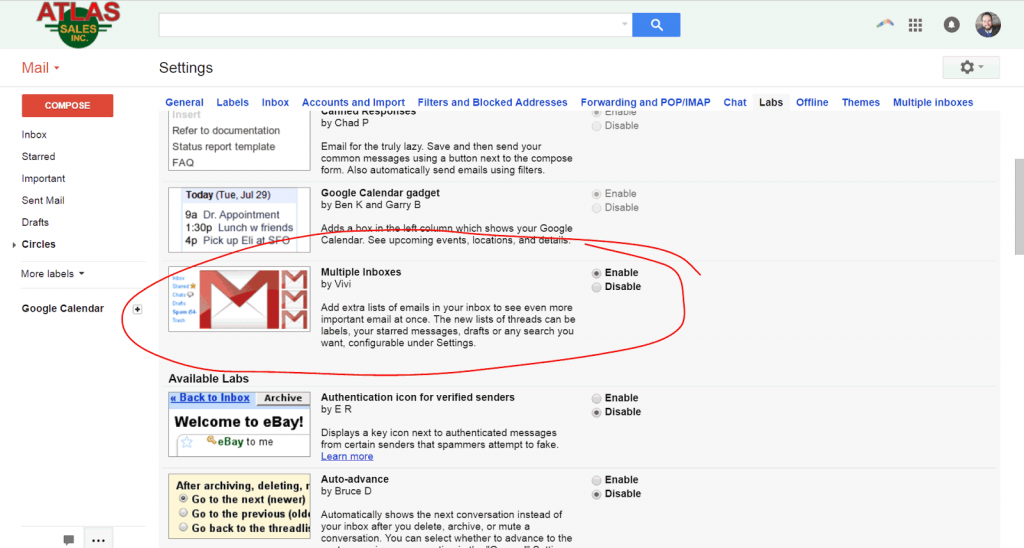Expand the Circles label

click(14, 244)
